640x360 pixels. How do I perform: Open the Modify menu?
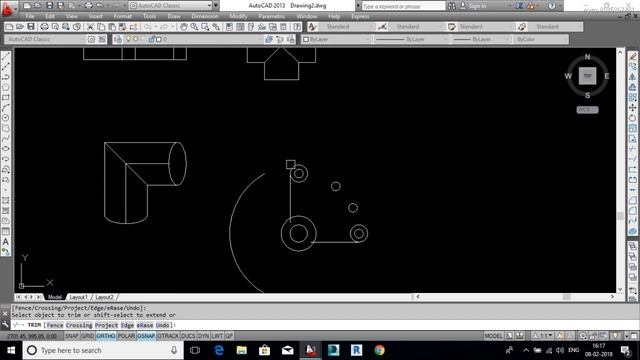(238, 16)
